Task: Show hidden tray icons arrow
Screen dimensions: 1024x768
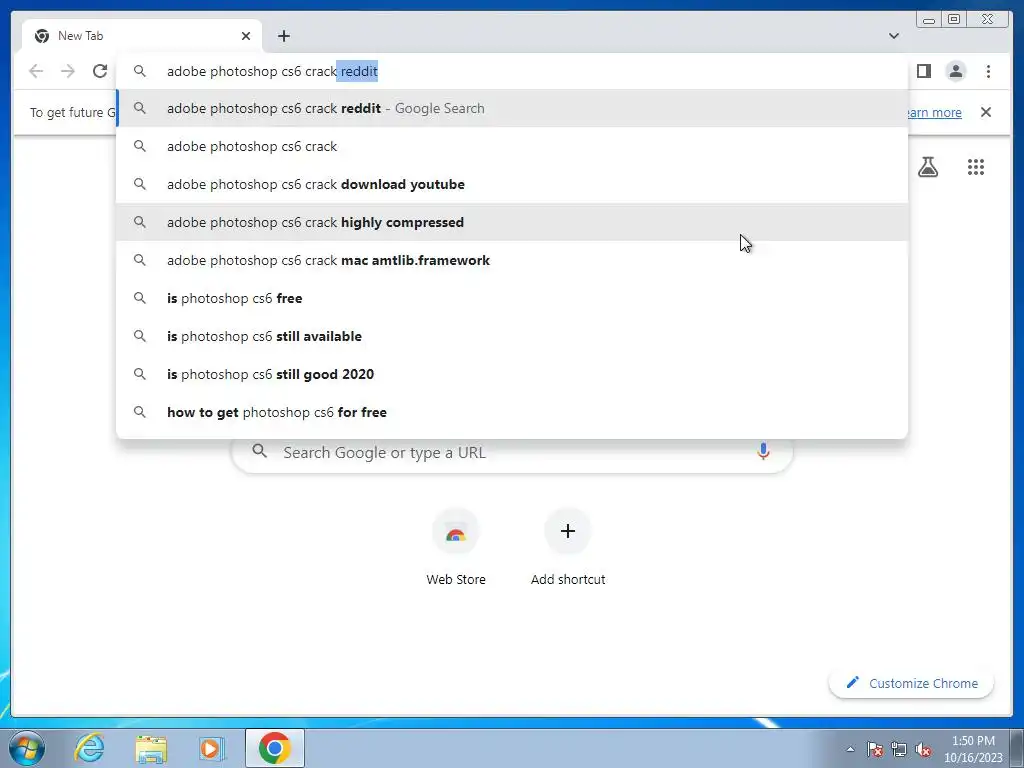Action: [x=850, y=749]
